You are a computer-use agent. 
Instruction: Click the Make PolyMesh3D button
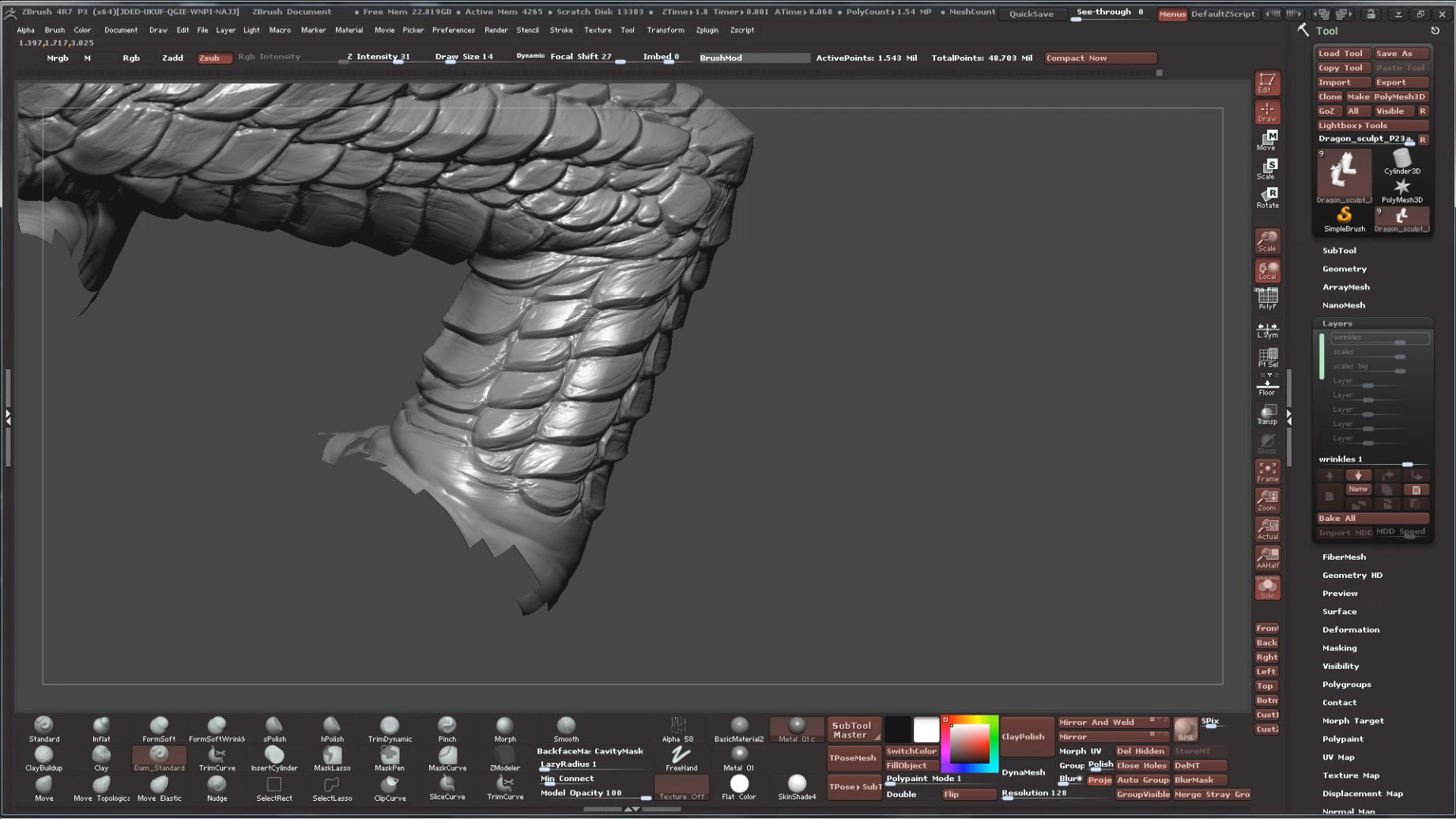(x=1386, y=96)
